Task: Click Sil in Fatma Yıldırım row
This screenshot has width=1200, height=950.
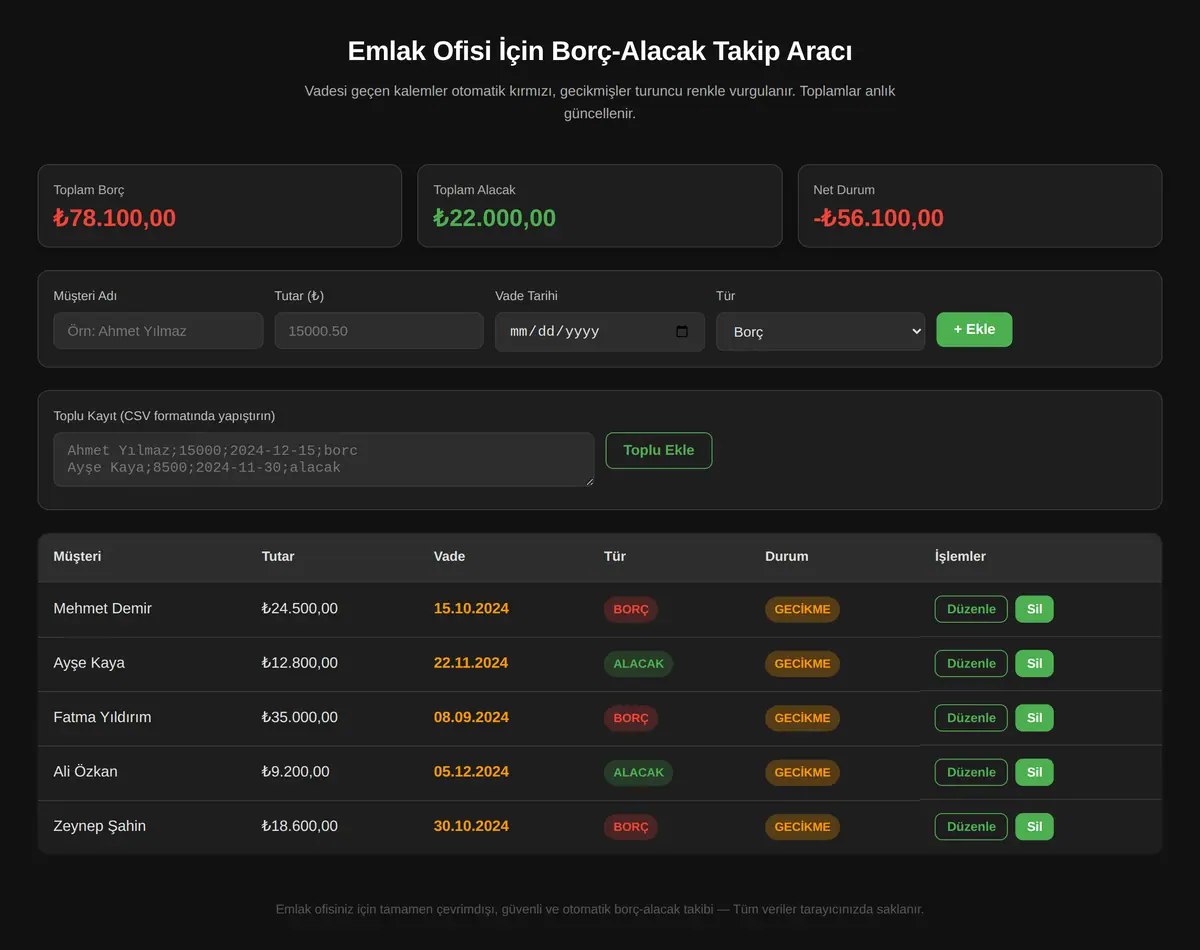Action: (1034, 718)
